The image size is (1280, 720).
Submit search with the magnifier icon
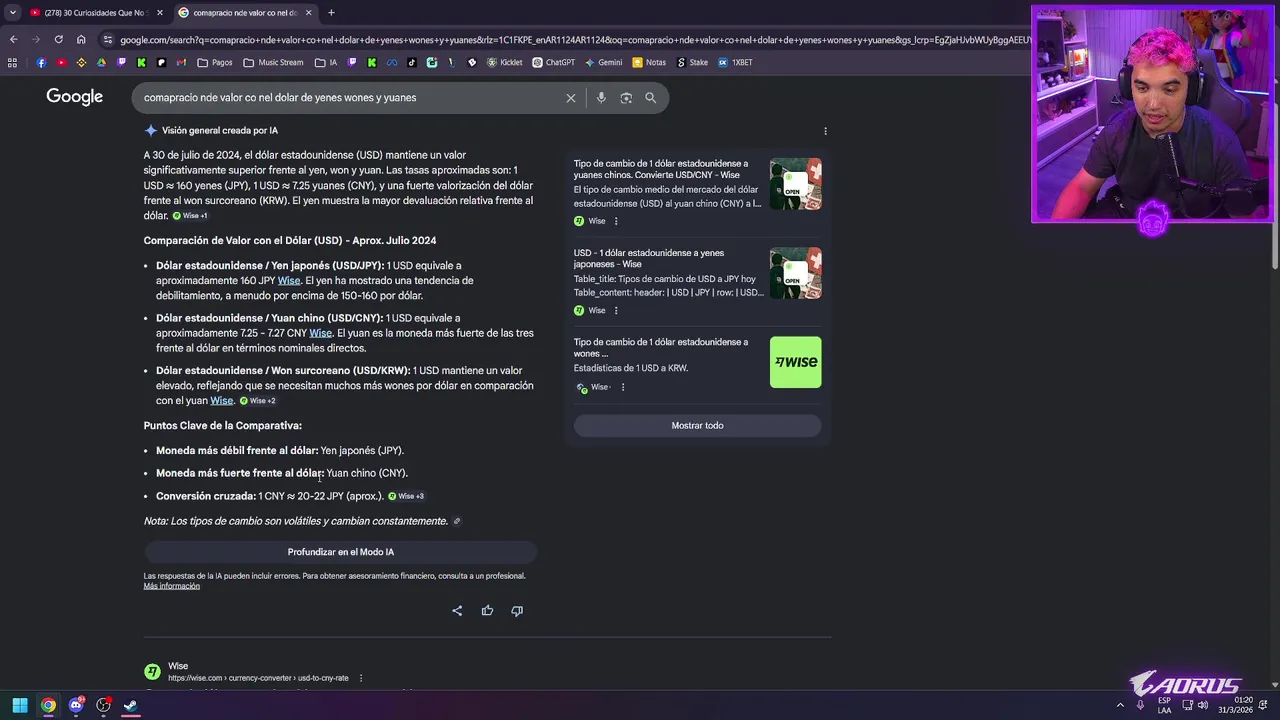pos(650,98)
